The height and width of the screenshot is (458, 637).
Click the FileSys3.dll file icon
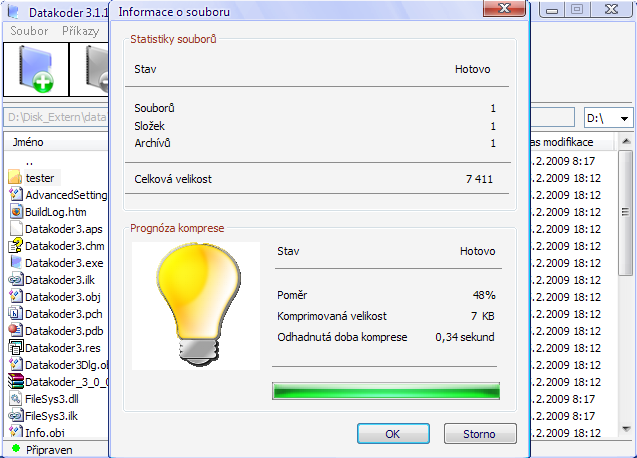point(15,399)
